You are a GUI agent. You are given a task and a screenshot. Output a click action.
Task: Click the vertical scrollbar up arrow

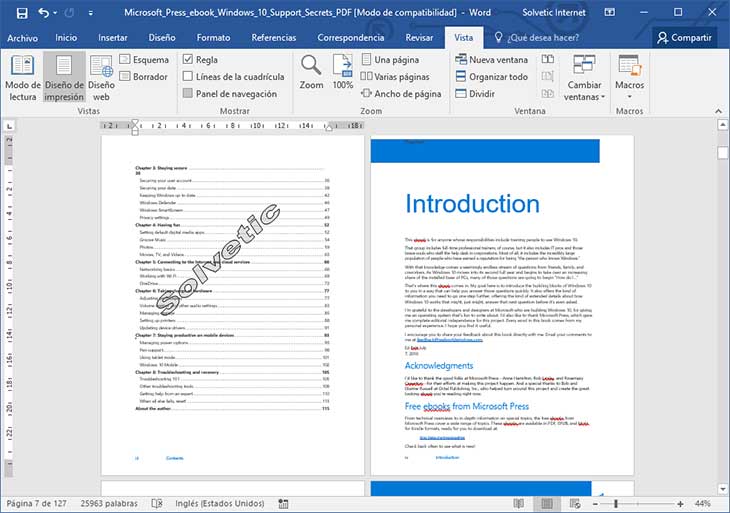pos(723,125)
